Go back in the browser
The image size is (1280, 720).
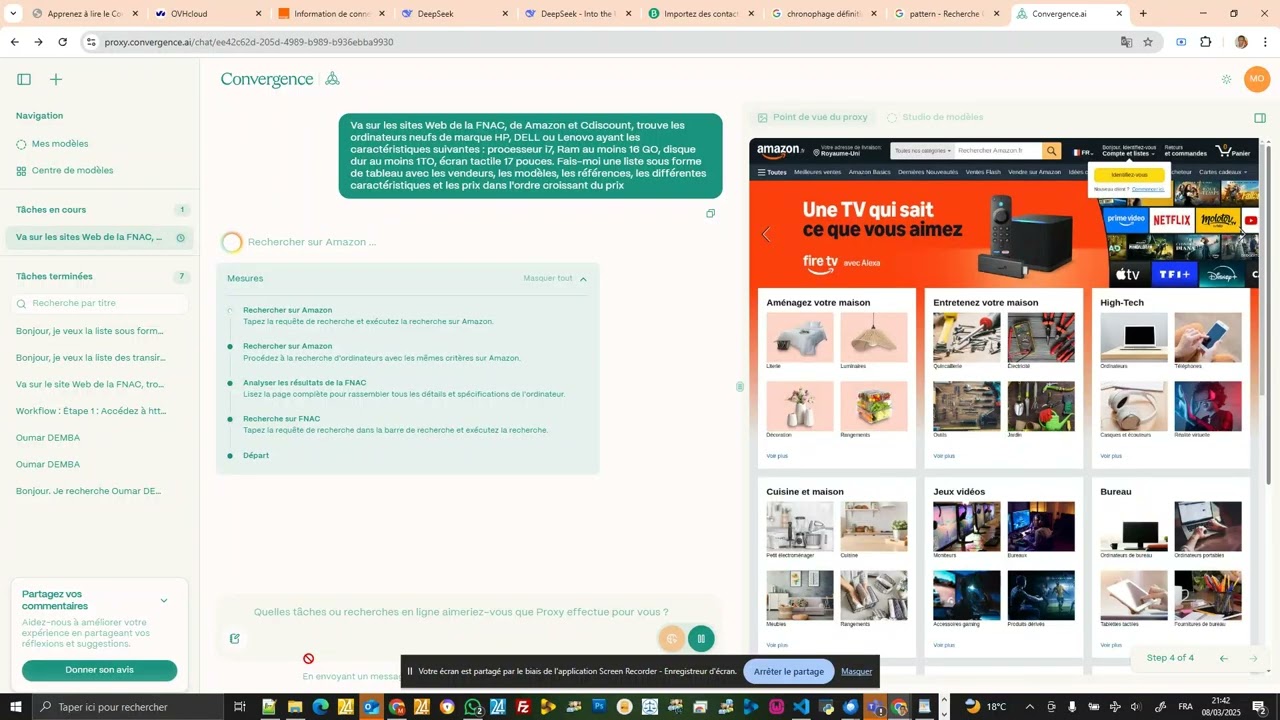point(14,42)
